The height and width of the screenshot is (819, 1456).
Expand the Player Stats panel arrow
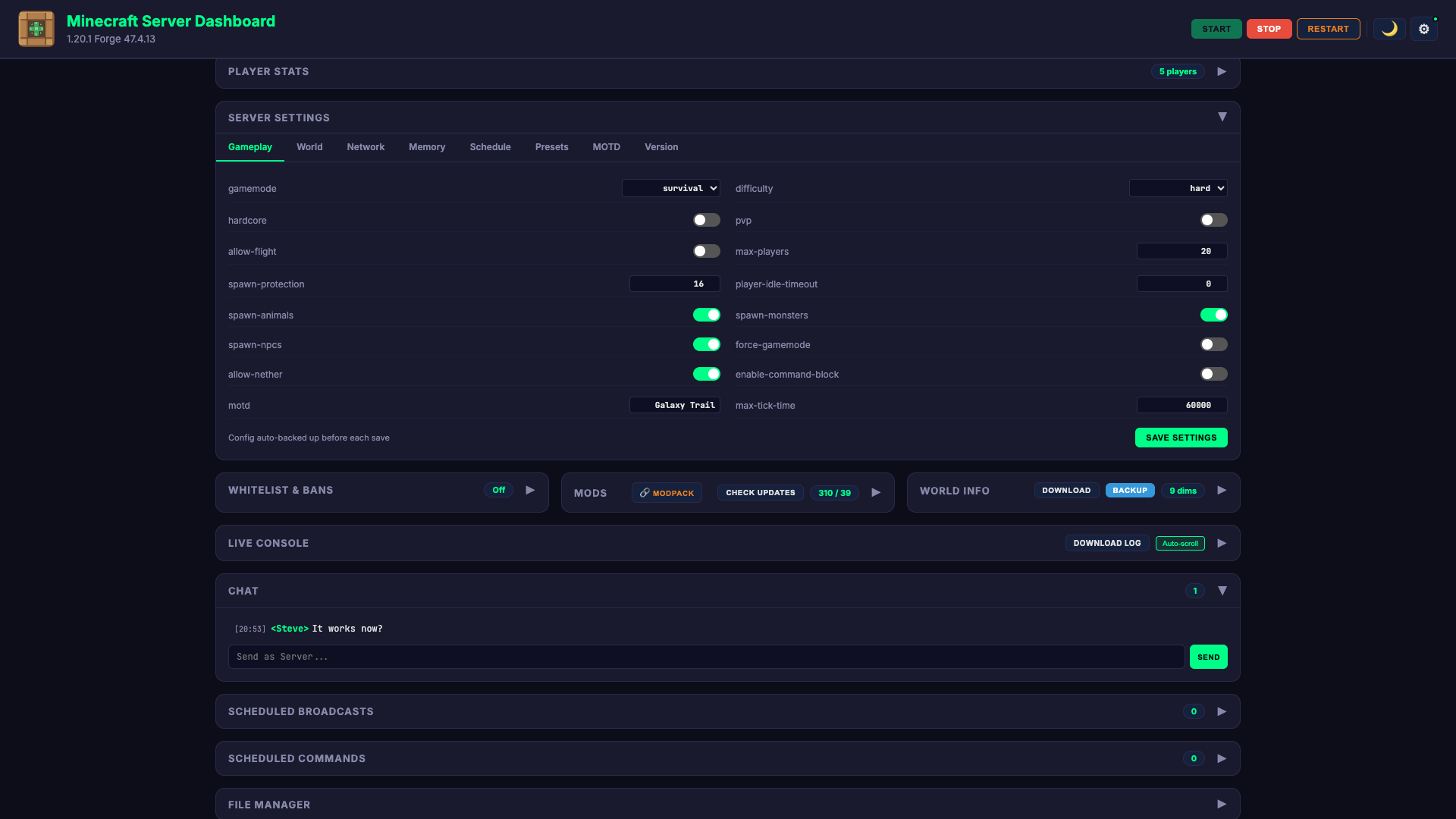coord(1221,71)
